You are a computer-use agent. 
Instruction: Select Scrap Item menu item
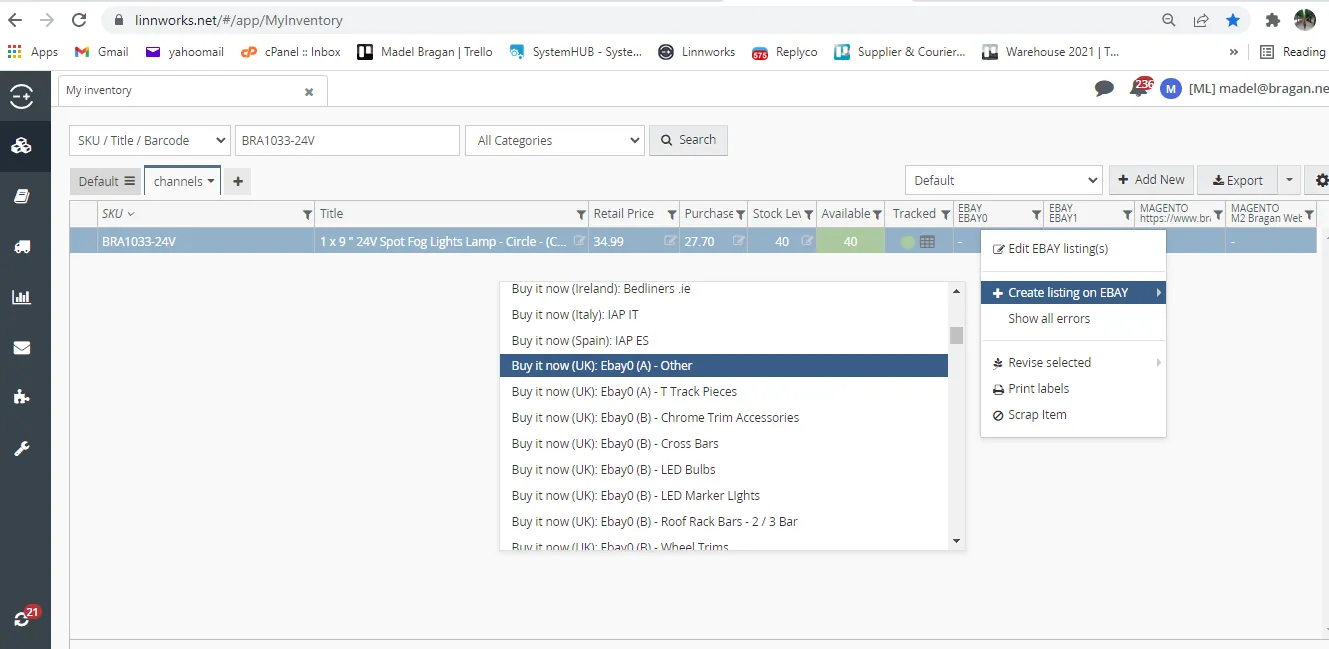point(1073,415)
